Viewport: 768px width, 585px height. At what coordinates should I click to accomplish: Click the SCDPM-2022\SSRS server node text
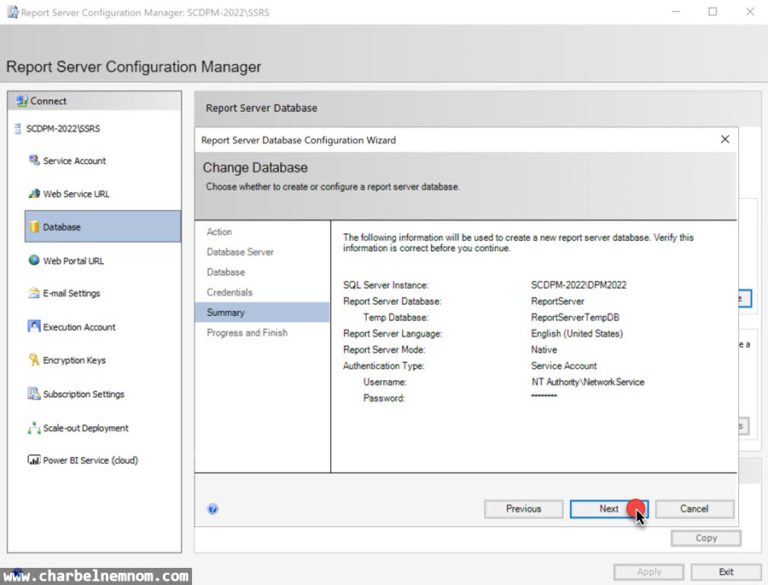[63, 129]
